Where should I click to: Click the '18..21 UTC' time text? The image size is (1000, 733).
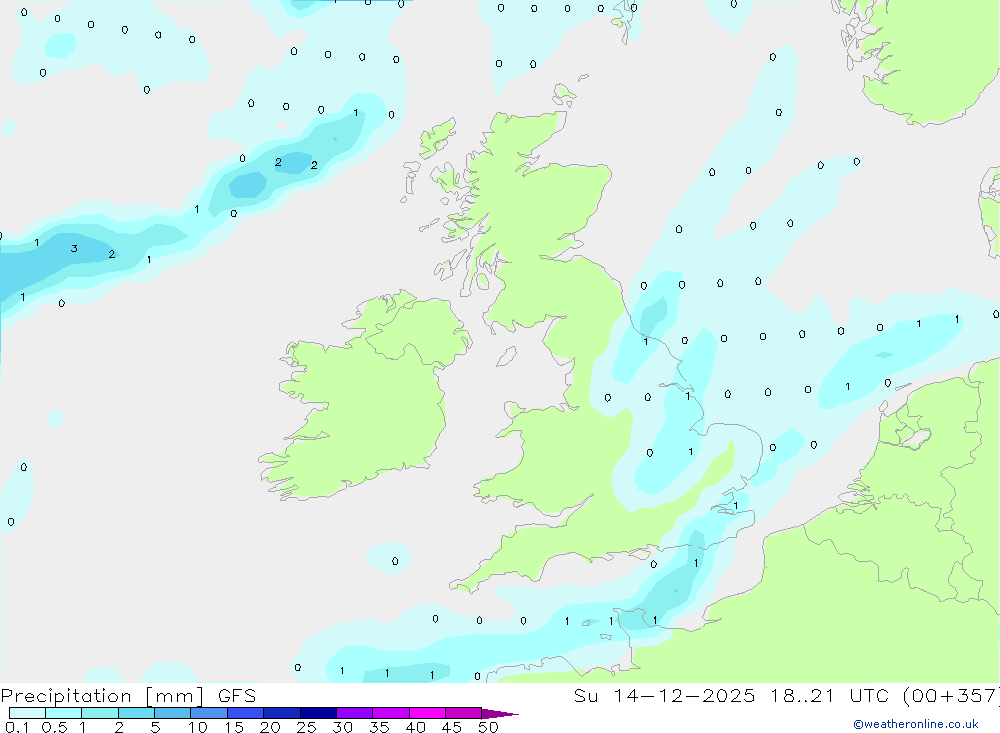pos(829,696)
